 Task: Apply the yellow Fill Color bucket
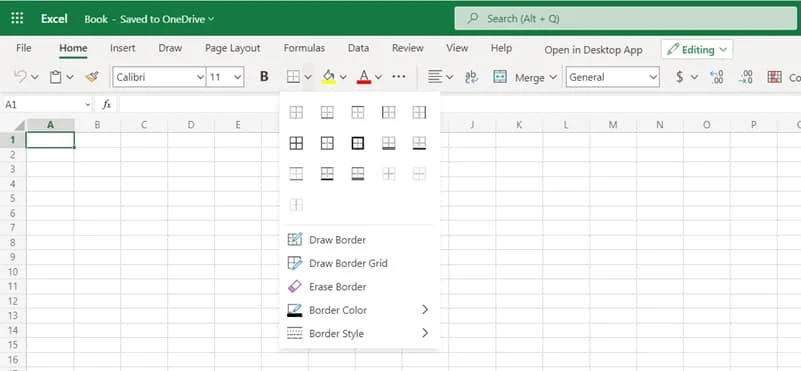pyautogui.click(x=328, y=77)
